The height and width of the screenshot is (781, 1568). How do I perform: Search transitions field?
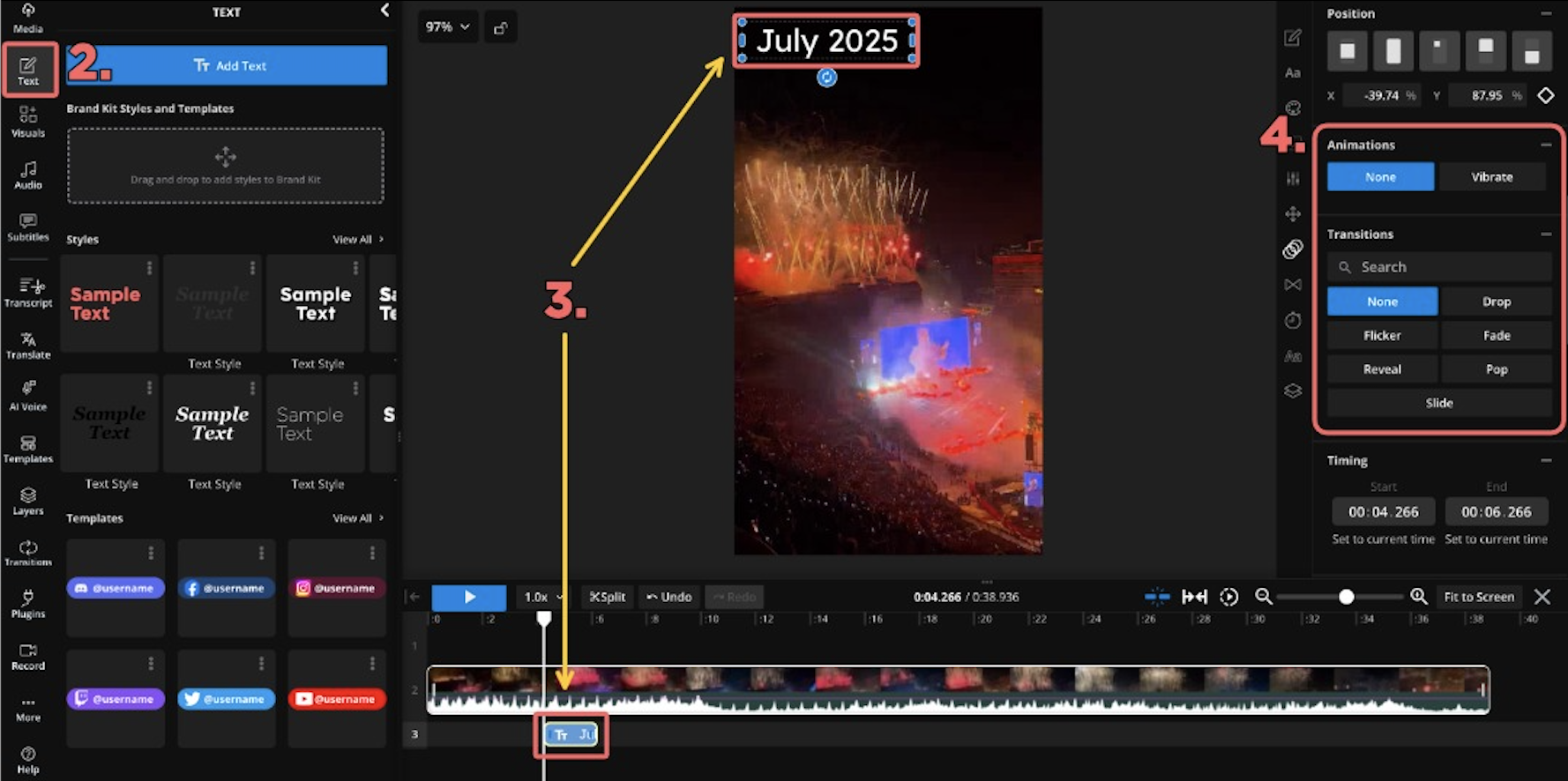point(1439,267)
